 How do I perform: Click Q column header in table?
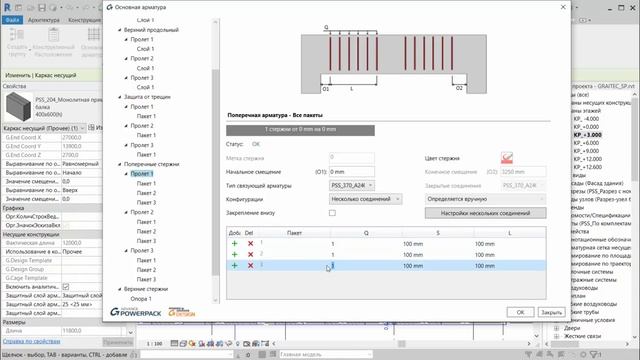tap(366, 233)
